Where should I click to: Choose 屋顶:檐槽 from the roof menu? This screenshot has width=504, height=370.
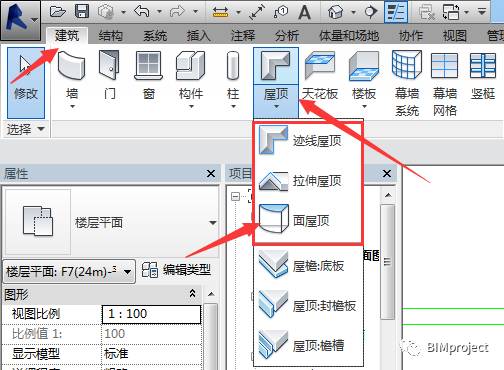(x=308, y=345)
